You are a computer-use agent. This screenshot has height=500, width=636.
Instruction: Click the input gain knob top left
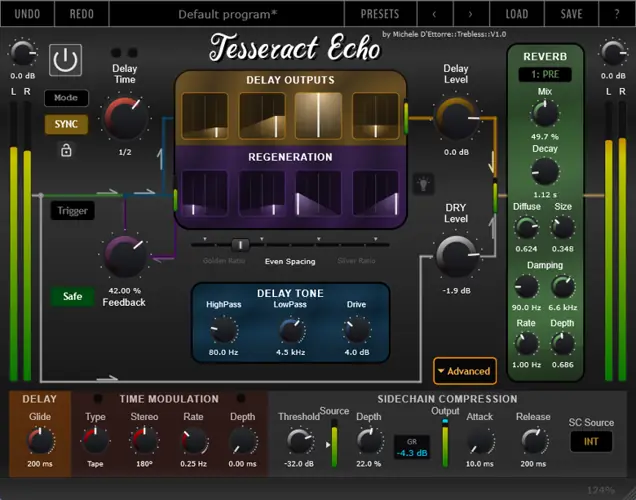[x=23, y=53]
